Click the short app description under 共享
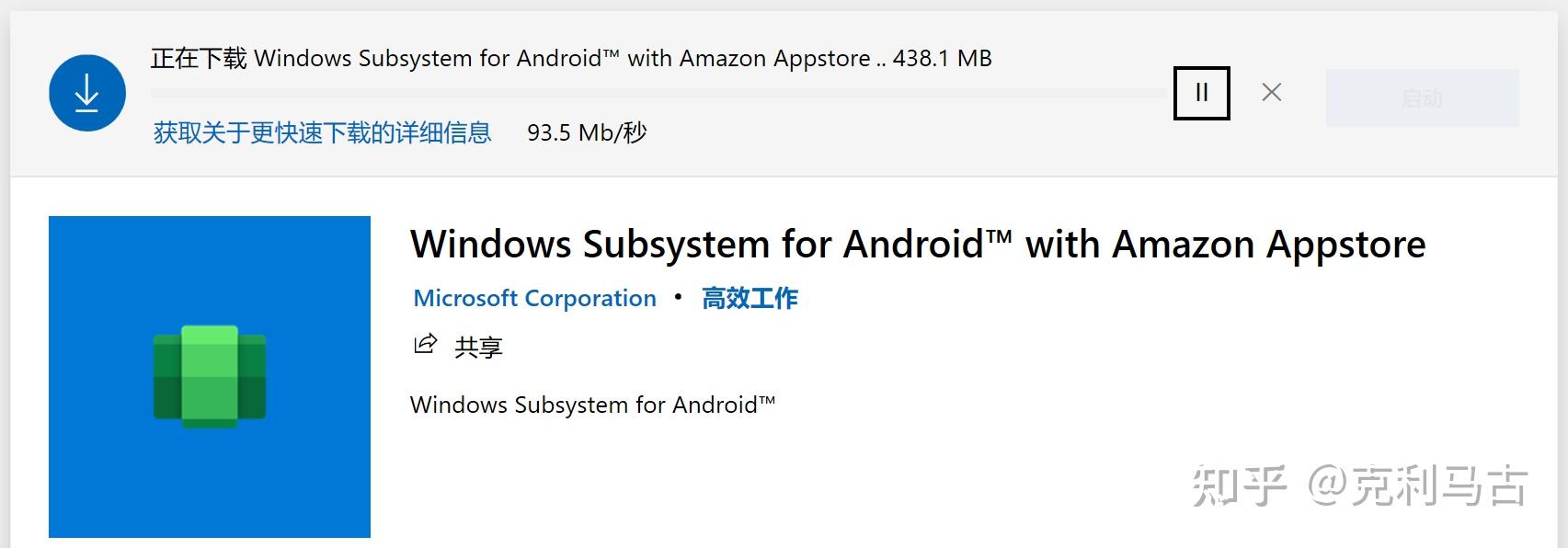Screen dimensions: 1568x548 [x=592, y=405]
